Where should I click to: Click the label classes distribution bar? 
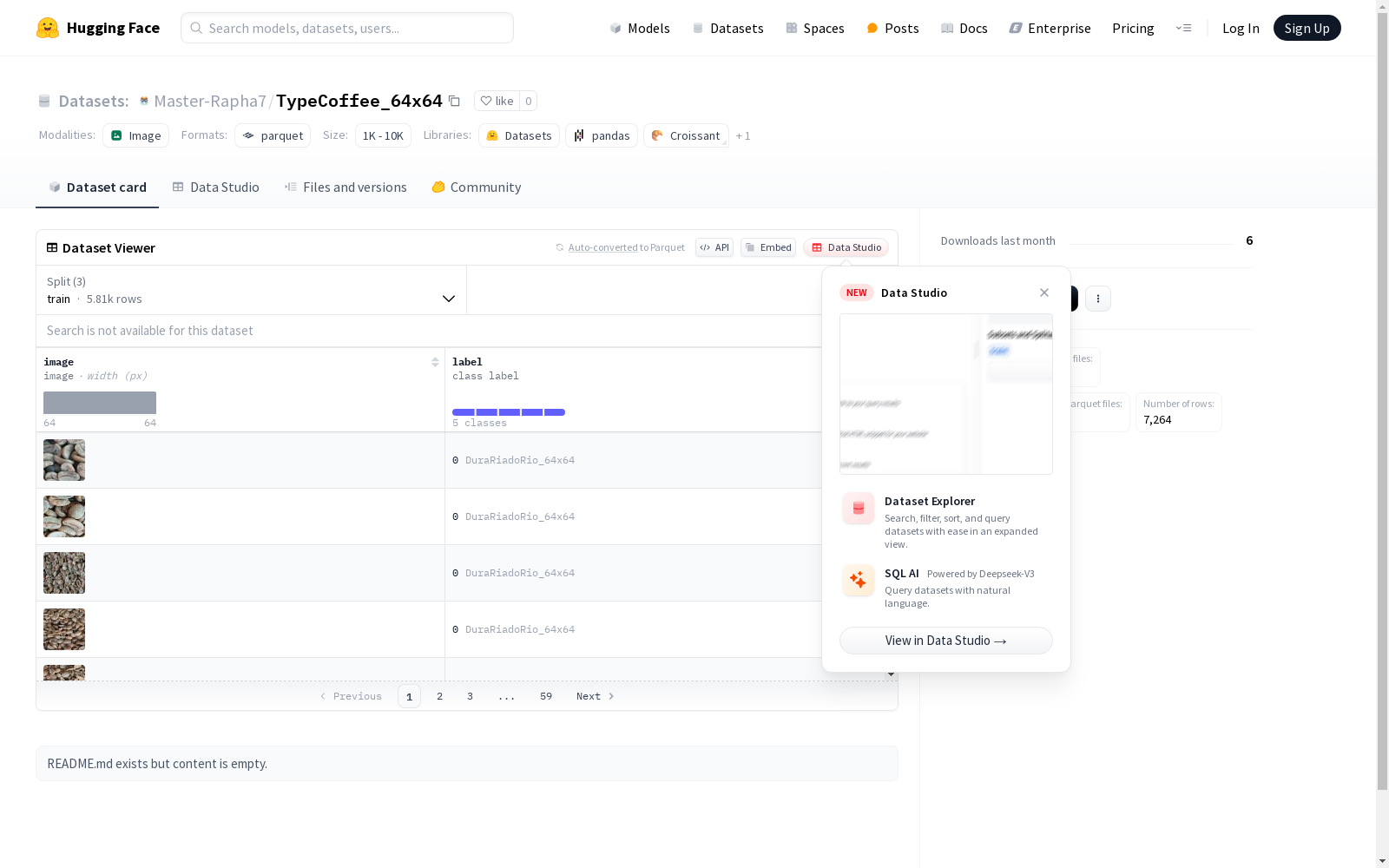(x=509, y=412)
